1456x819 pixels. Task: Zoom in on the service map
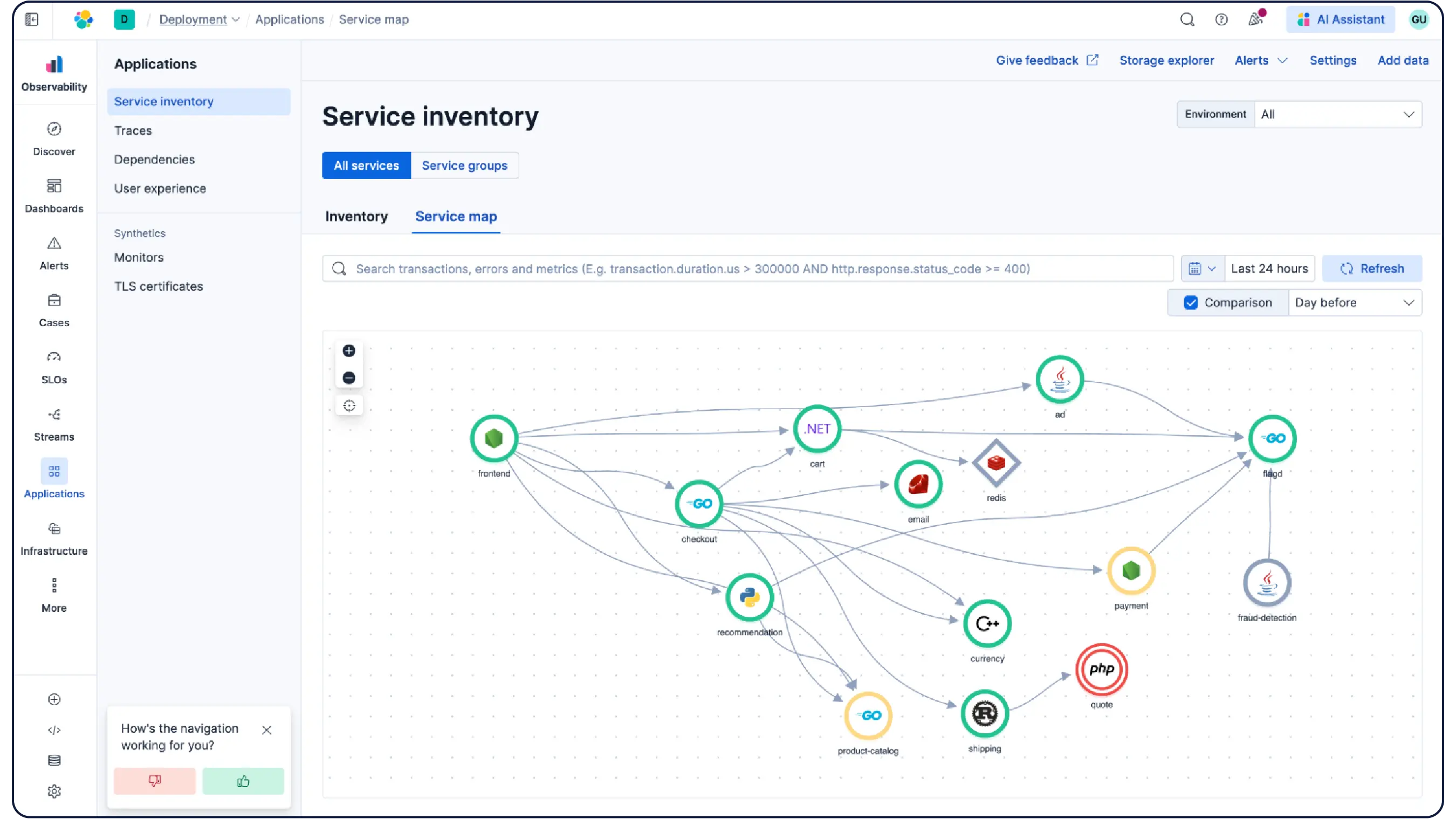point(349,351)
